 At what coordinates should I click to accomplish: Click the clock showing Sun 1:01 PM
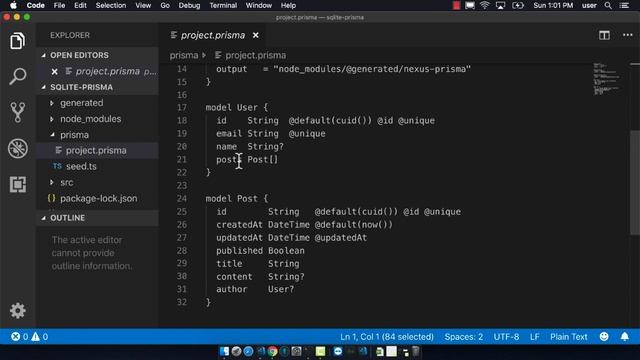(553, 5)
